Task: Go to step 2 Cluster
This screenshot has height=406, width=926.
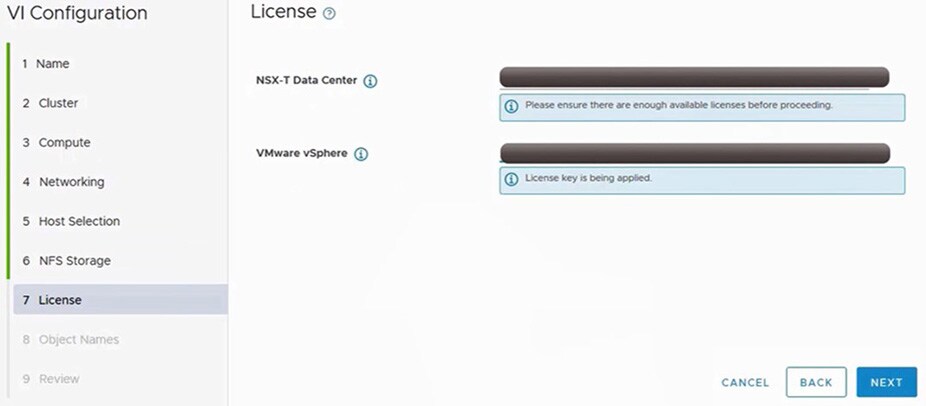Action: point(58,103)
